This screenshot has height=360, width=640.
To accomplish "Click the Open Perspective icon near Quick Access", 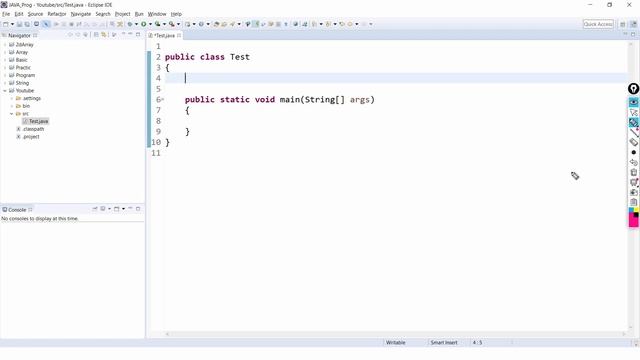I will click(x=623, y=24).
